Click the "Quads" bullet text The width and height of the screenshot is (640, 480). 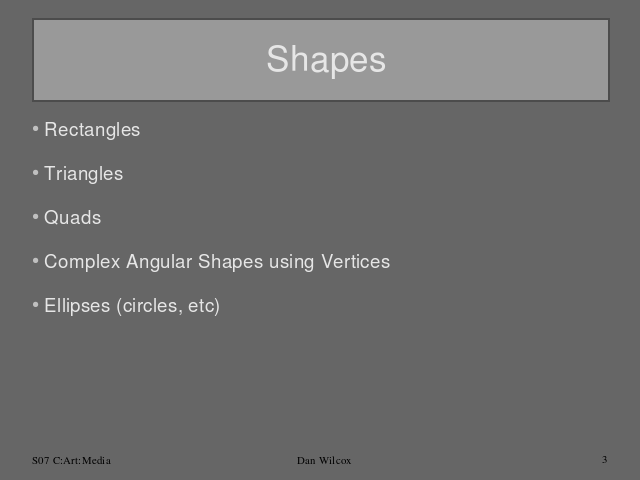[x=72, y=218]
